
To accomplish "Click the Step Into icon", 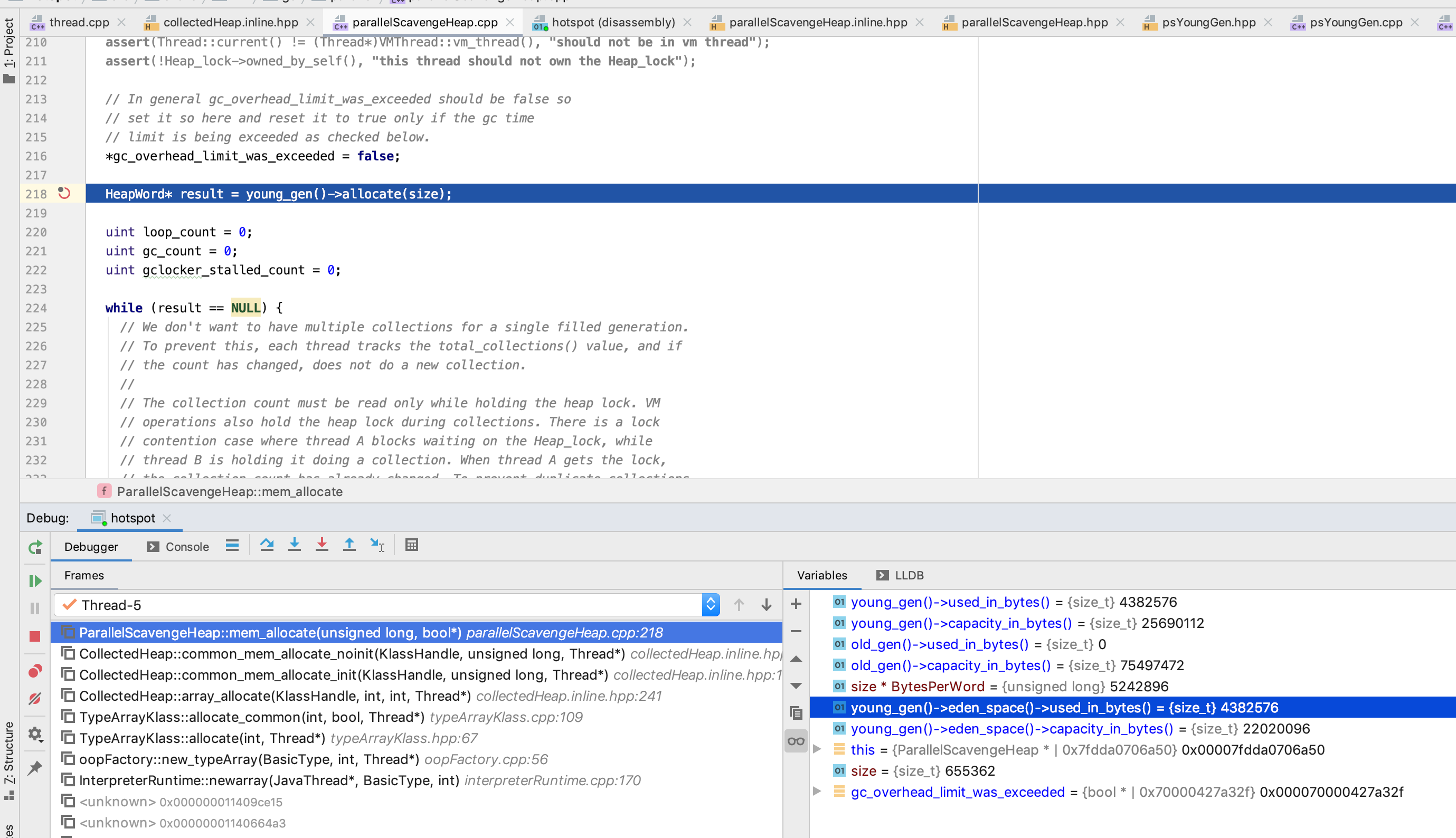I will (x=294, y=545).
